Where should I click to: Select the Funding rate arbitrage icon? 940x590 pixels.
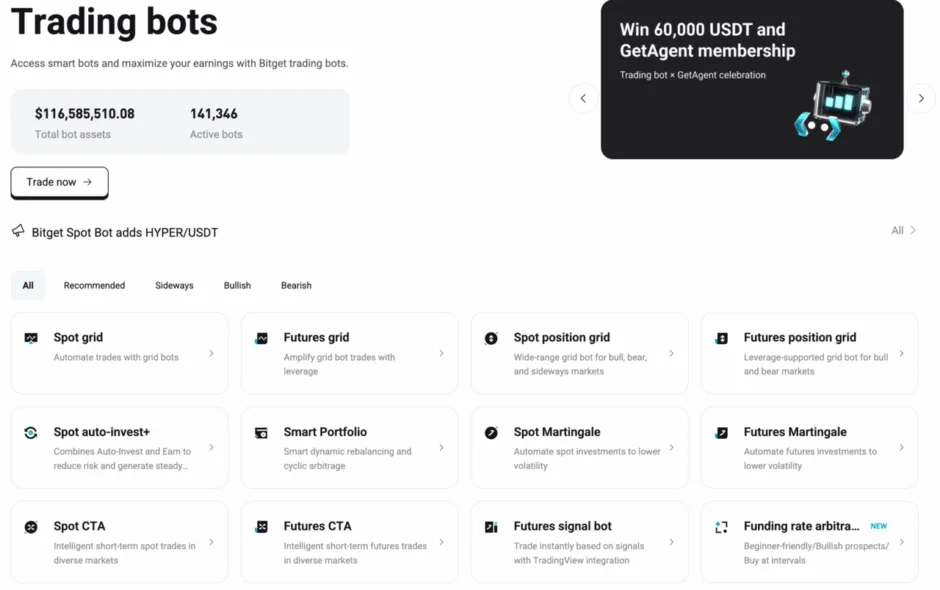click(x=722, y=525)
